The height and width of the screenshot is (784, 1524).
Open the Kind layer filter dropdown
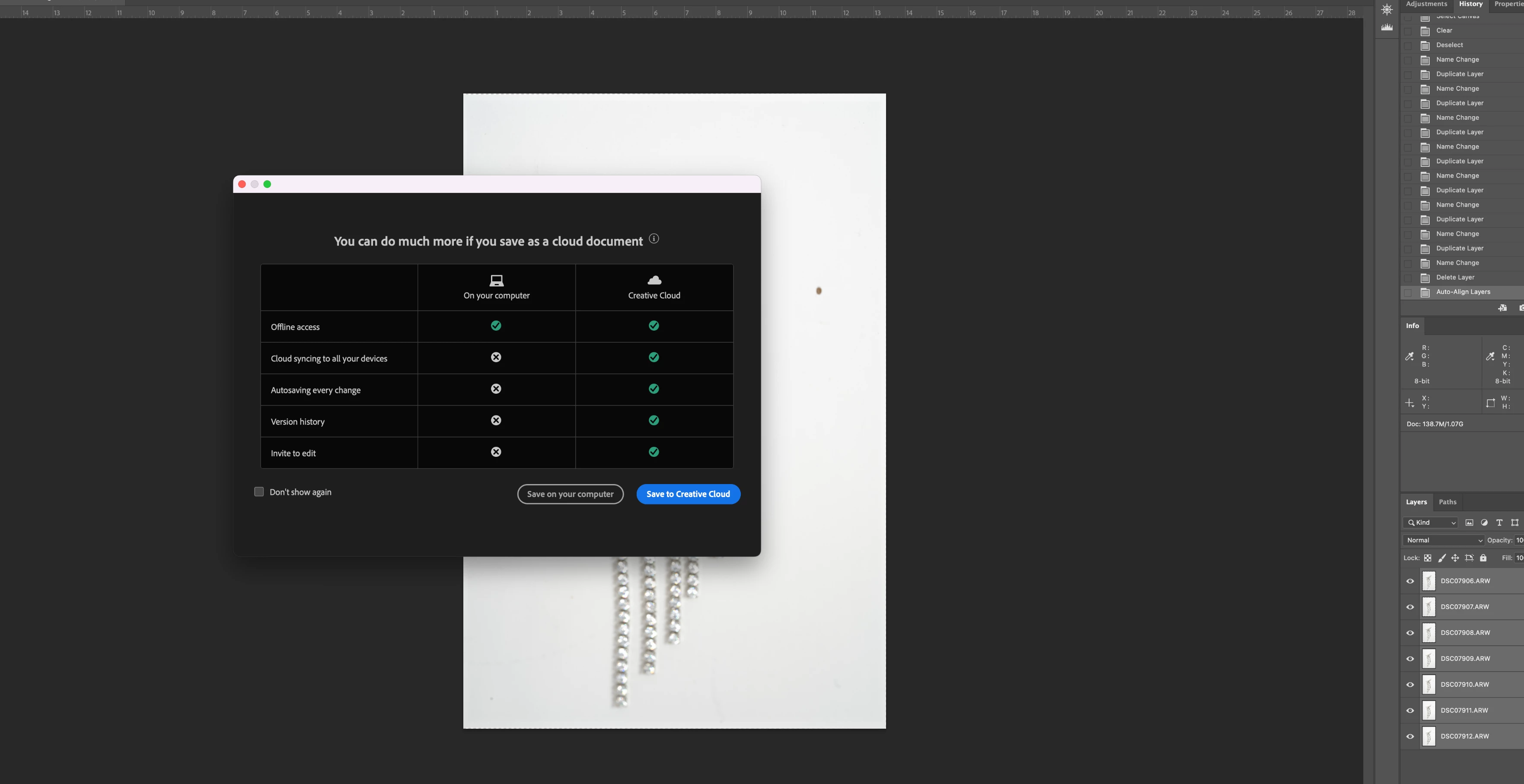click(x=1431, y=523)
